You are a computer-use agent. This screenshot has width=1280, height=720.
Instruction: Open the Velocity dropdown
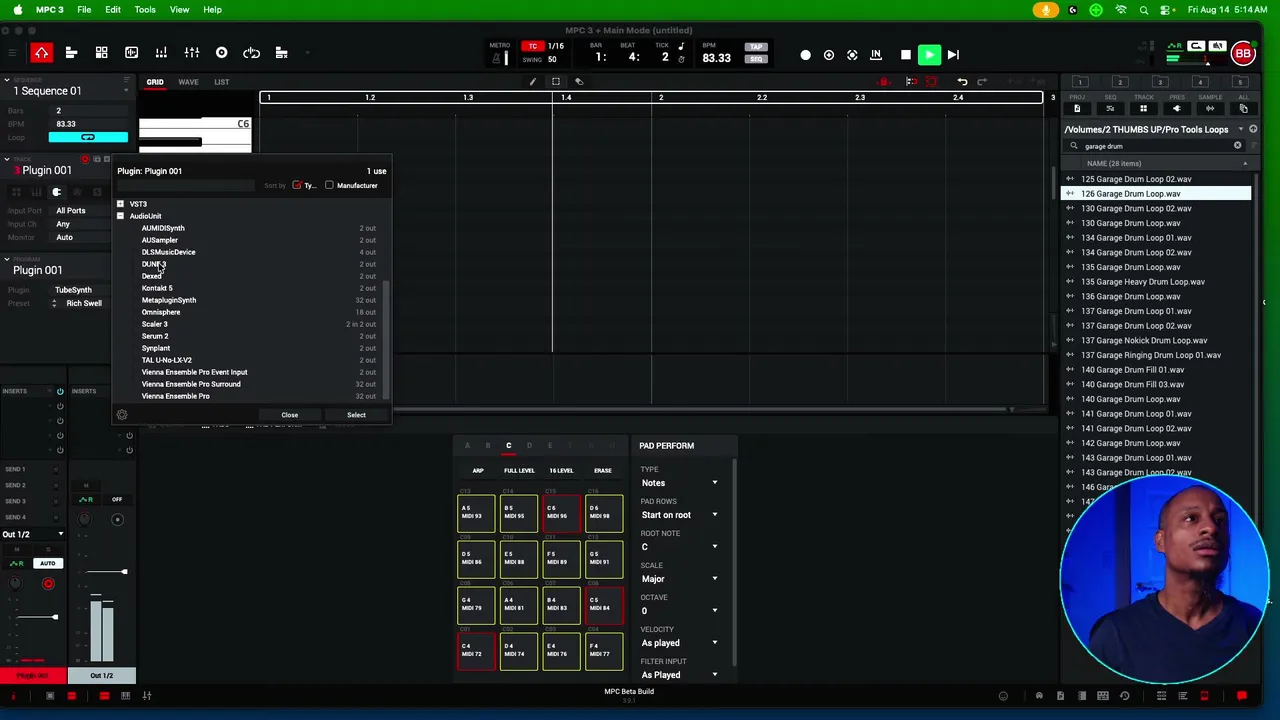click(x=679, y=643)
